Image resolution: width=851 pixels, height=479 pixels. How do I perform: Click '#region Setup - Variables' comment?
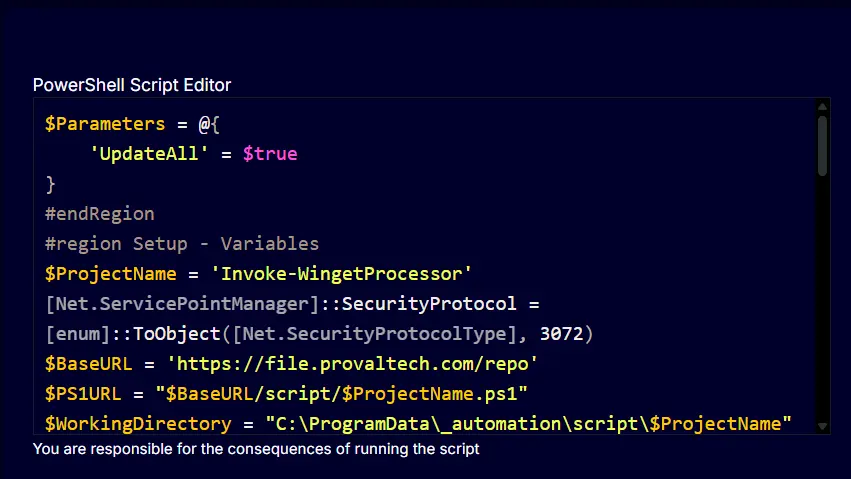click(182, 244)
